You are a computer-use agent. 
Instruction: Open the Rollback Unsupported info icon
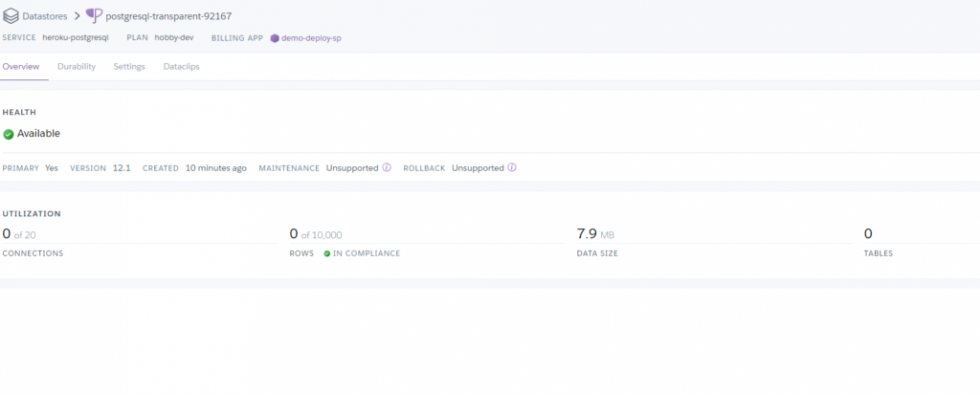click(512, 168)
